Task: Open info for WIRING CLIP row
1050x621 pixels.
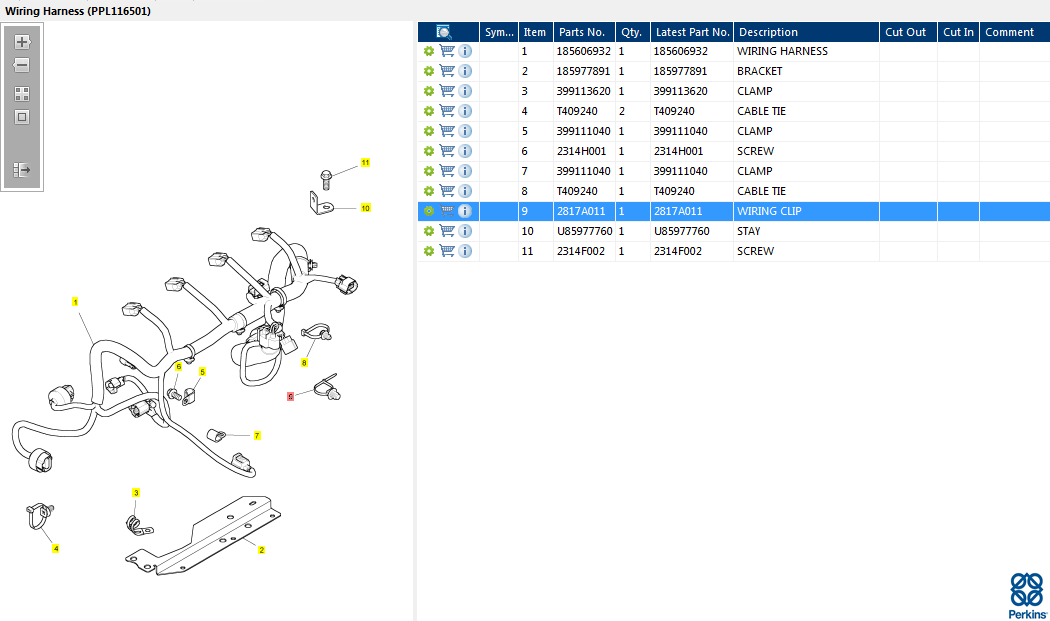Action: click(465, 211)
